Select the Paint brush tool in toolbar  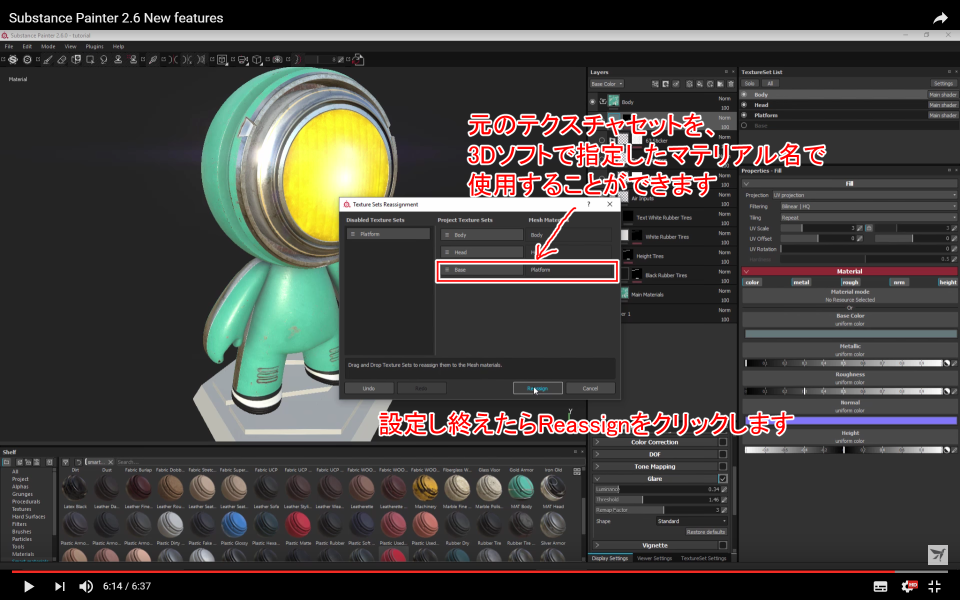click(48, 59)
